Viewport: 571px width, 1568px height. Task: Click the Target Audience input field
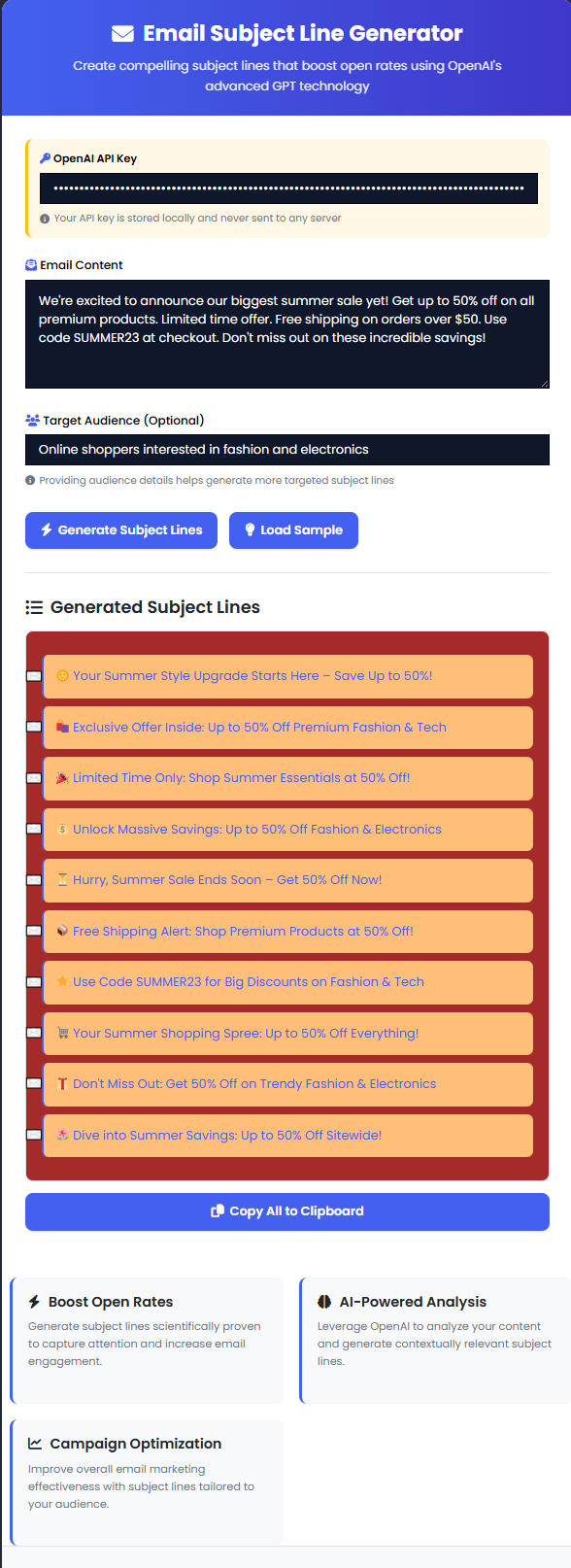(x=287, y=450)
